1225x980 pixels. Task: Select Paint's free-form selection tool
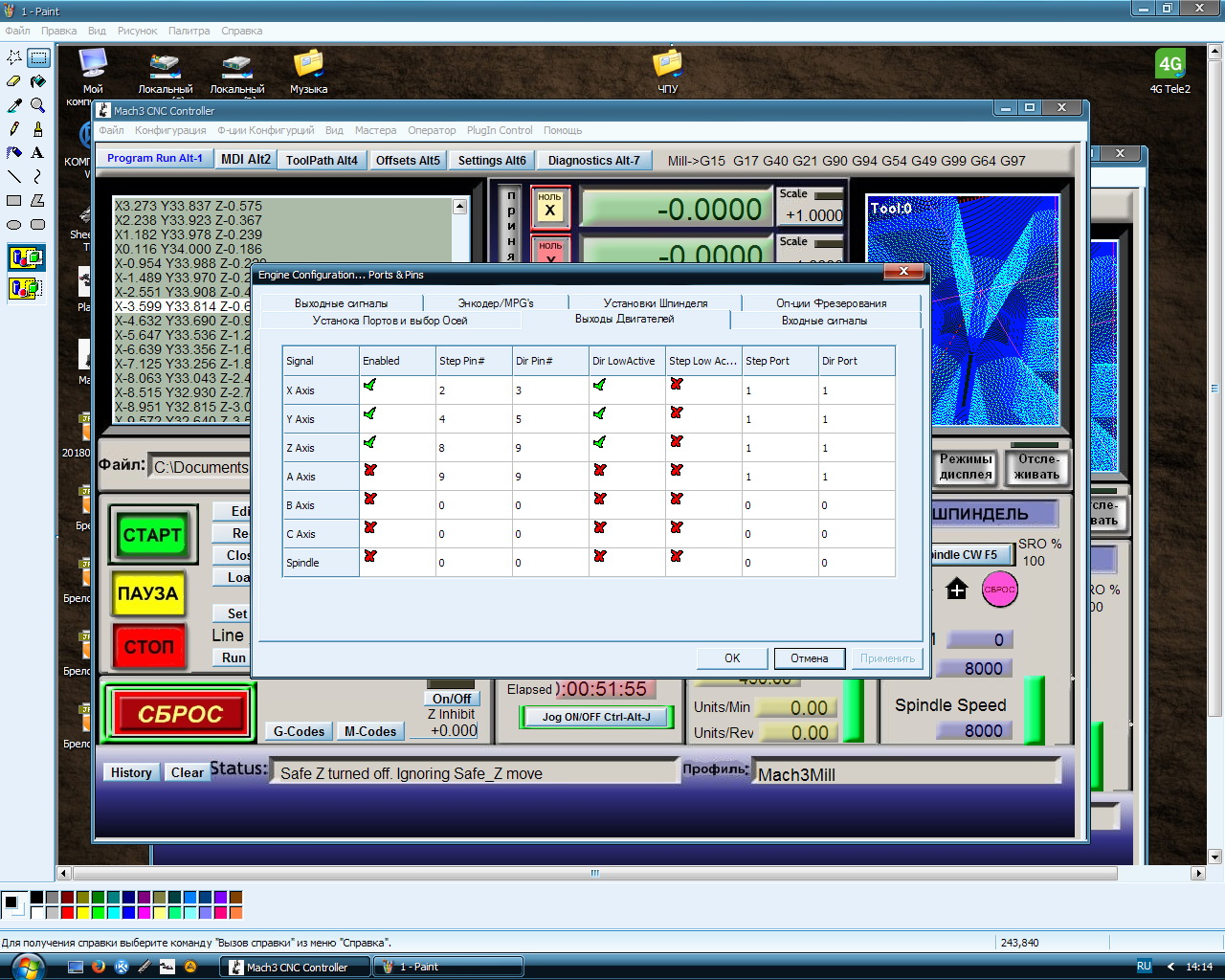tap(14, 58)
